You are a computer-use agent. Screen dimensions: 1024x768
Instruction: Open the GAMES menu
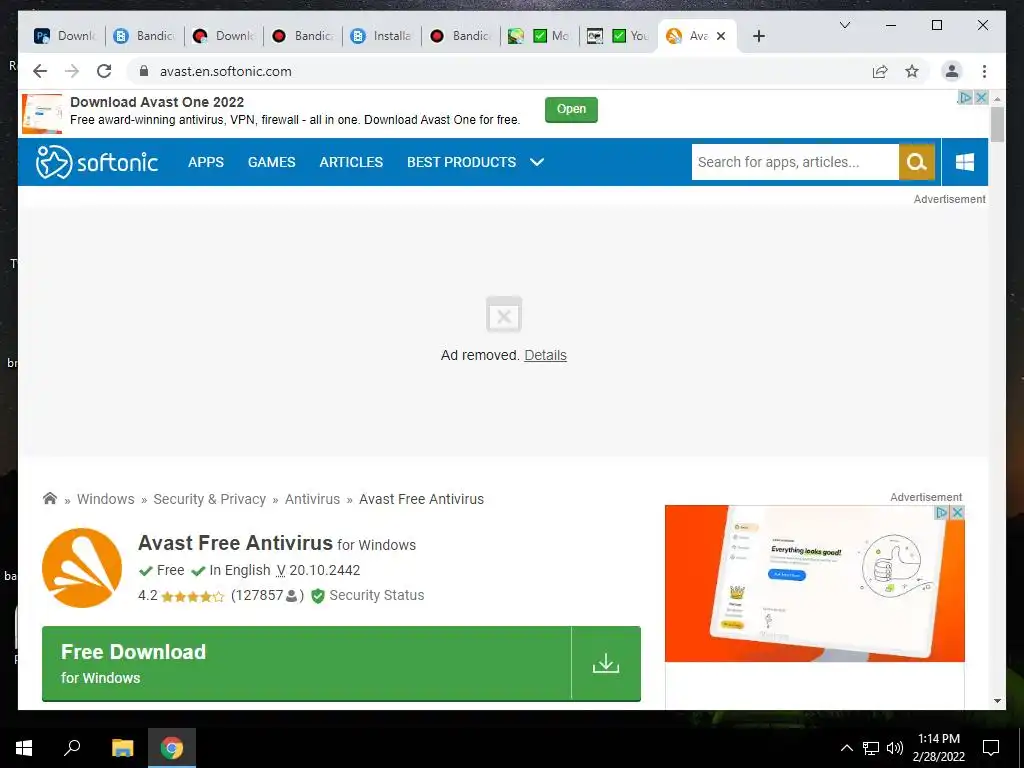click(272, 162)
